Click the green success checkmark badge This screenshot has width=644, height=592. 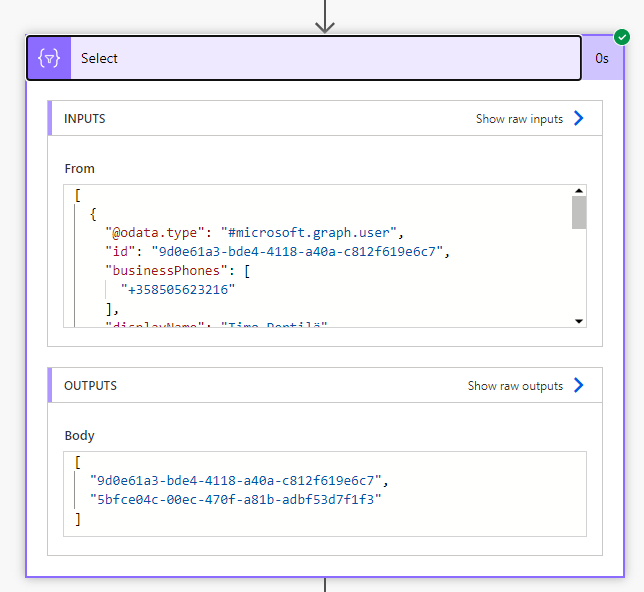(x=622, y=37)
